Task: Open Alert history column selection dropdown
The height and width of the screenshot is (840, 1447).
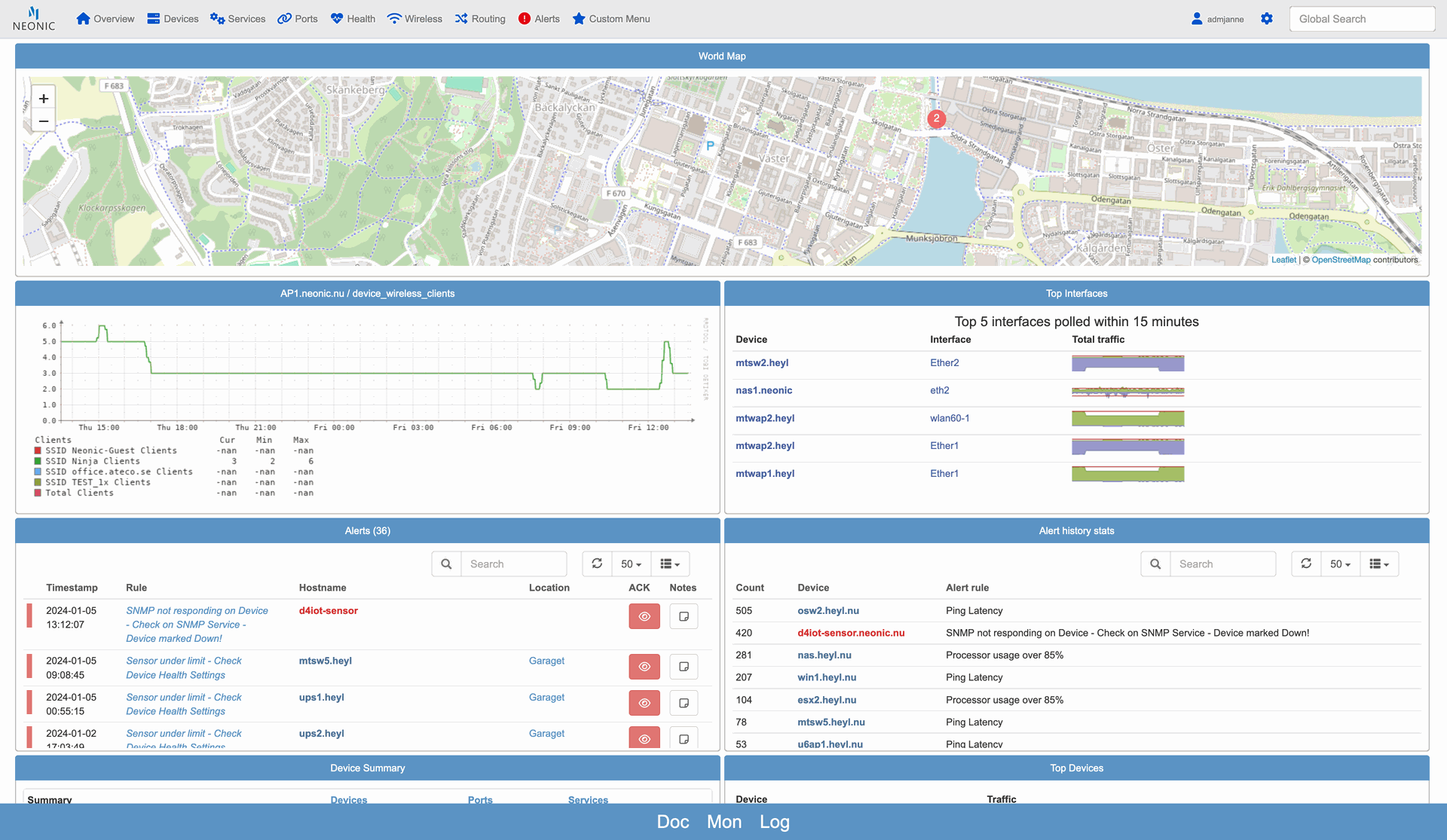Action: 1379,564
